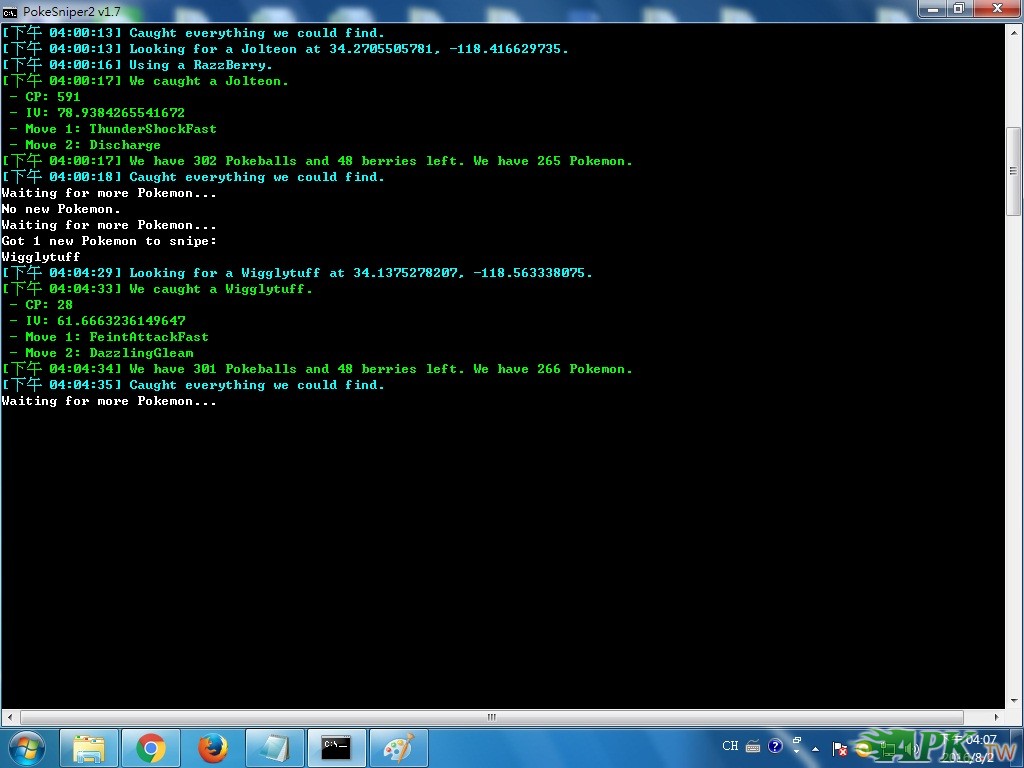Click the Windows Start orb
This screenshot has width=1024, height=768.
[27, 747]
